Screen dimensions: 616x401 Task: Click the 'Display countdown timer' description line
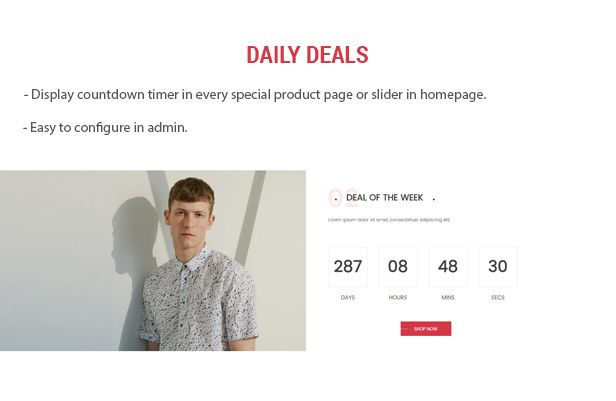click(255, 95)
